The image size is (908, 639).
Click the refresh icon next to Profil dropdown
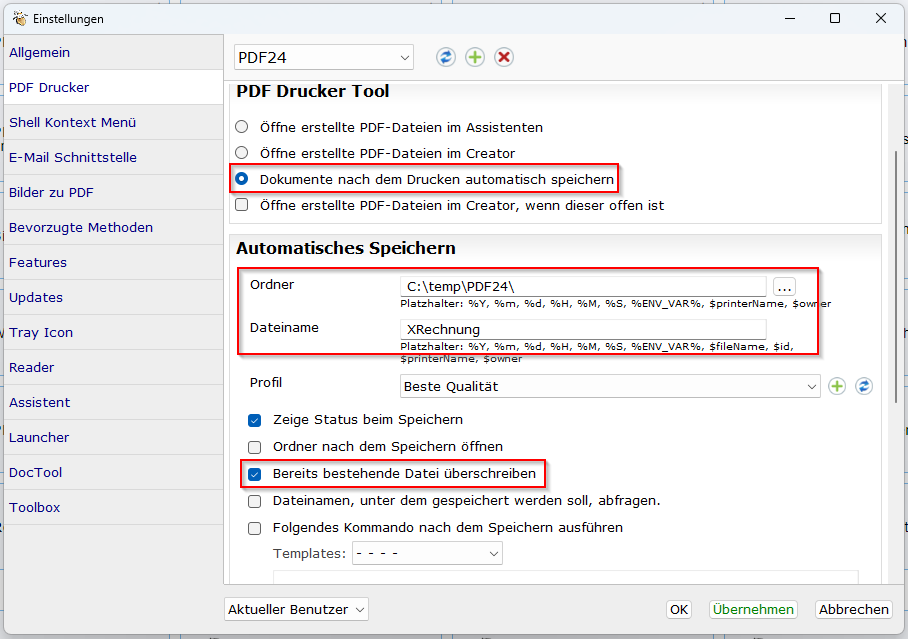(864, 386)
